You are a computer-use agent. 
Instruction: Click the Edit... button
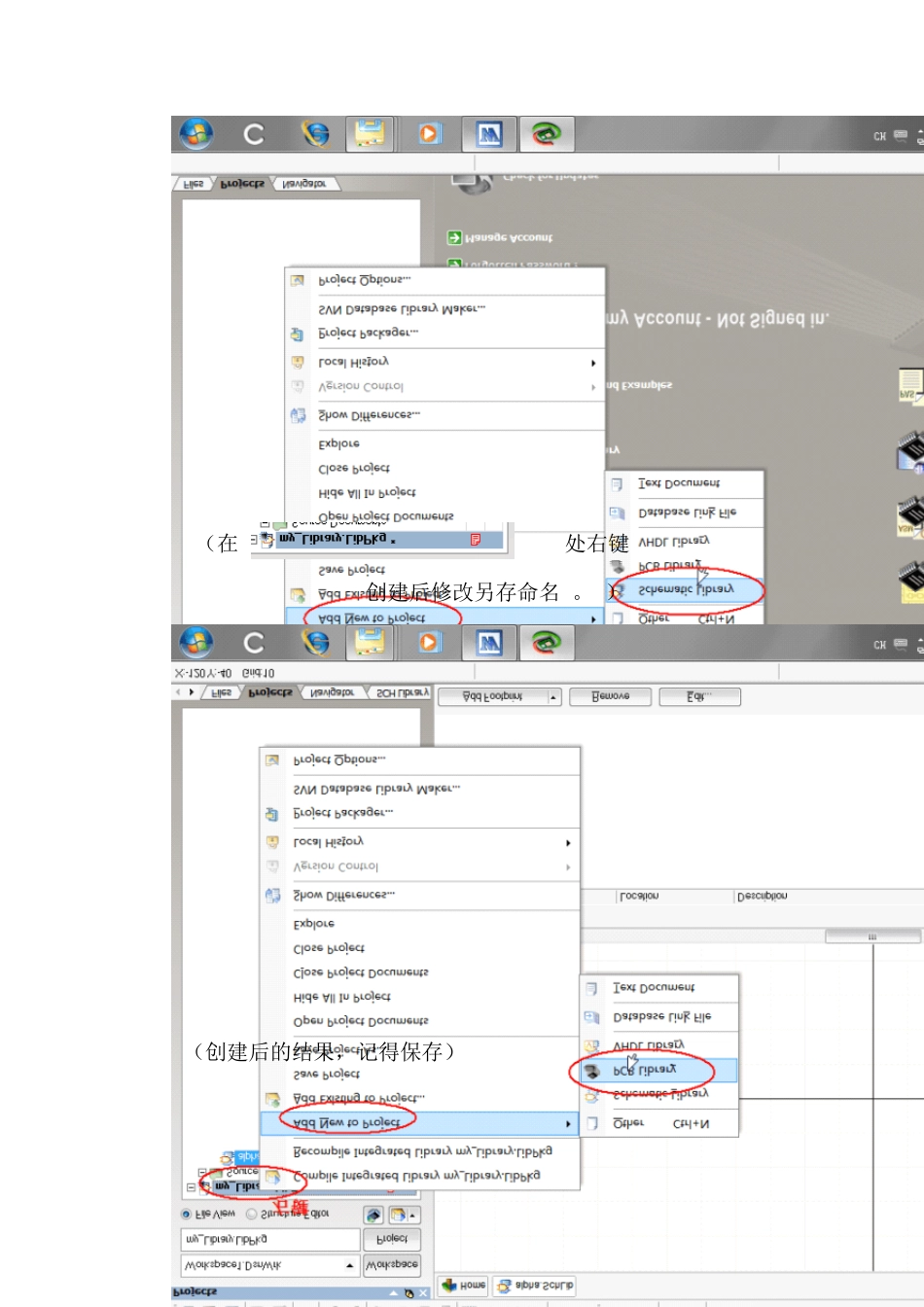point(699,696)
